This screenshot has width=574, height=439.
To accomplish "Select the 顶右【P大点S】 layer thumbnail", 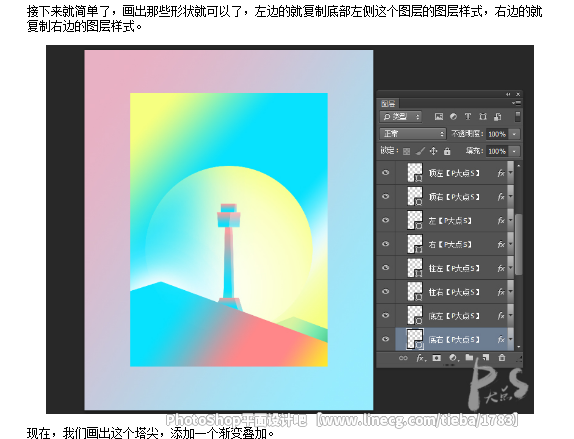I will [x=415, y=197].
